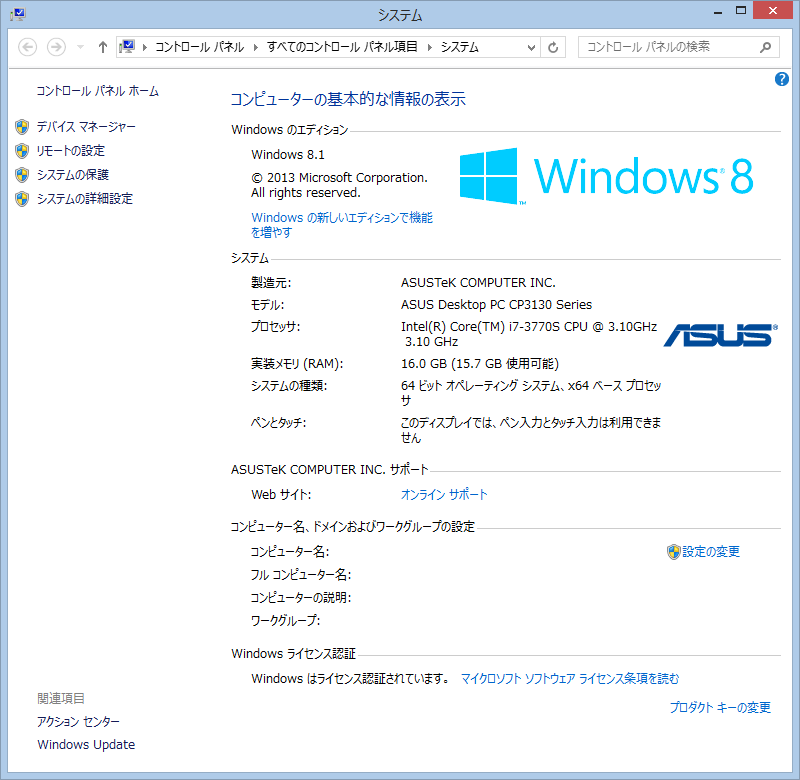Open the Help question mark icon

pyautogui.click(x=781, y=79)
